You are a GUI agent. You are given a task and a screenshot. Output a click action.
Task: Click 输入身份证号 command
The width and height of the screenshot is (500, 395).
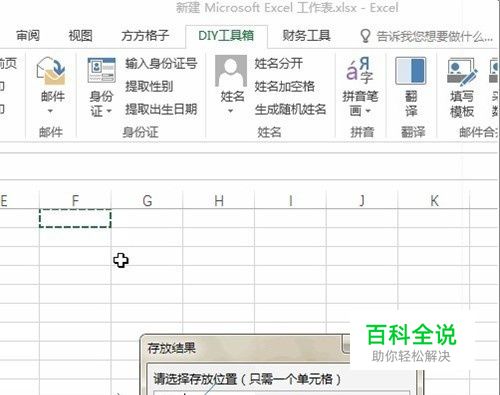coord(161,63)
